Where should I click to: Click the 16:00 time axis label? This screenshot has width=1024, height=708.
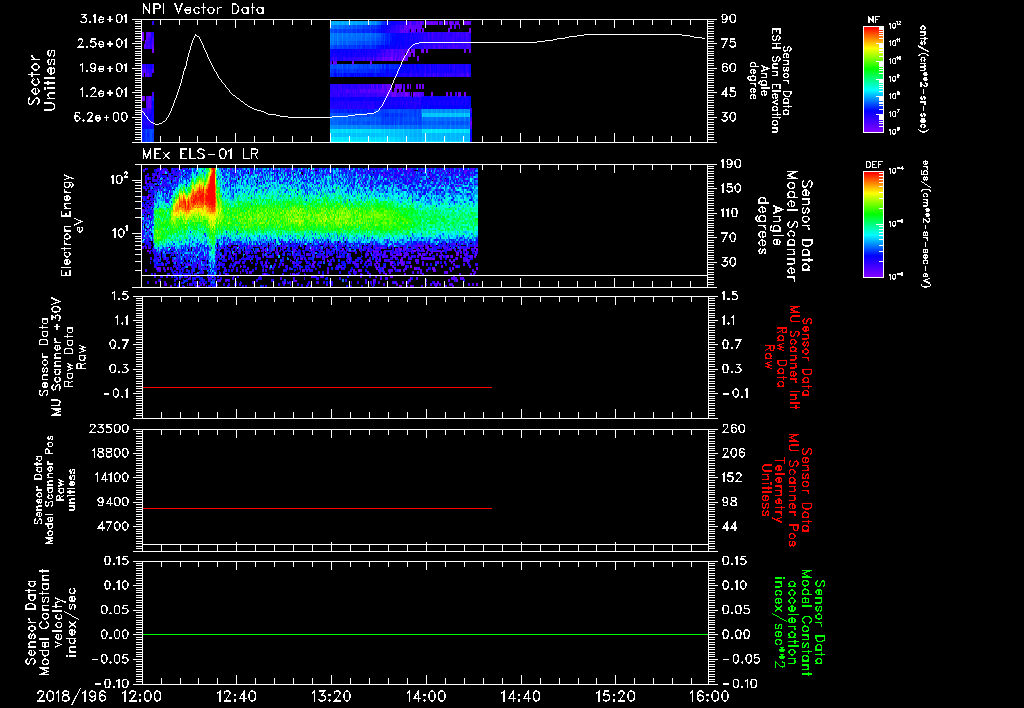[x=709, y=697]
